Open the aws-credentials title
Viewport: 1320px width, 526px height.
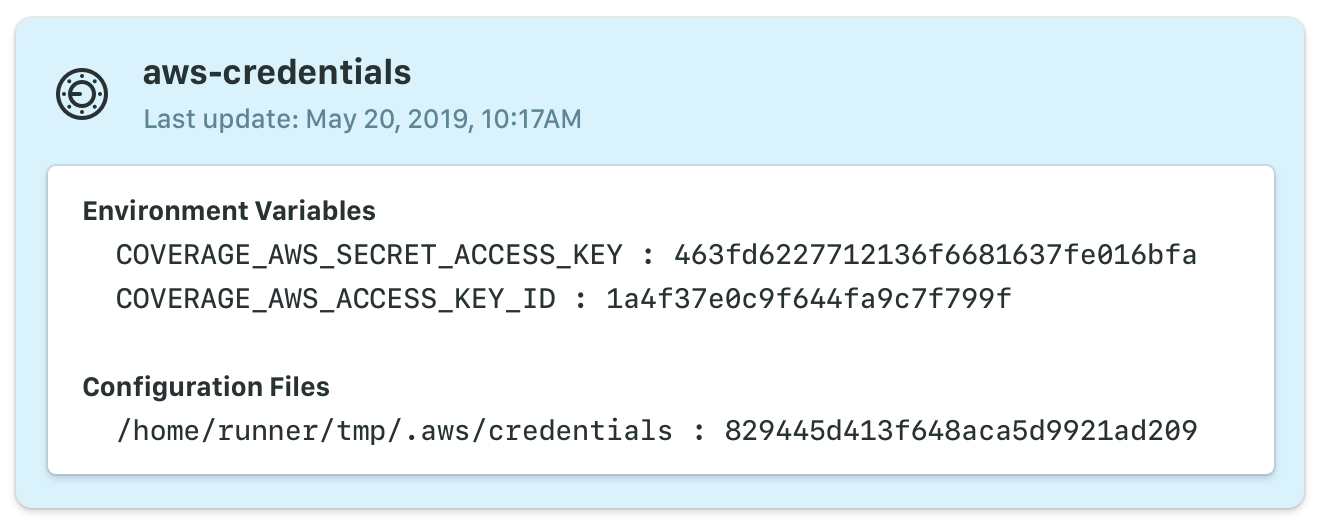click(x=277, y=72)
